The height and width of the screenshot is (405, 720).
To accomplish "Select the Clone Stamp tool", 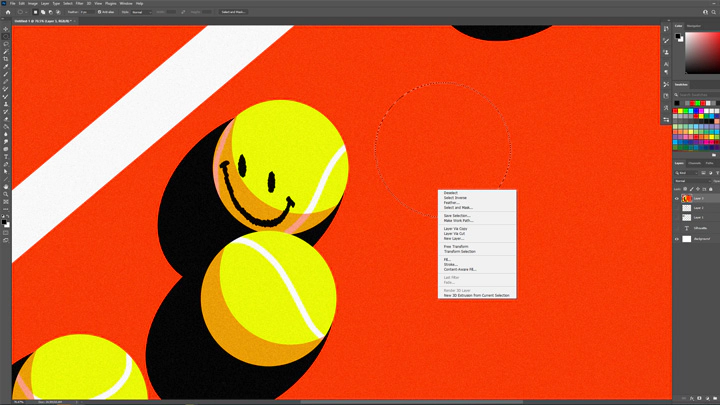I will 6,104.
